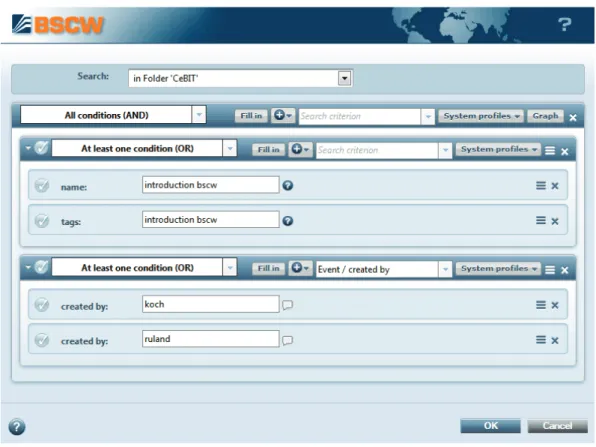The image size is (596, 447).
Task: Open user picker next to koch
Action: (288, 305)
